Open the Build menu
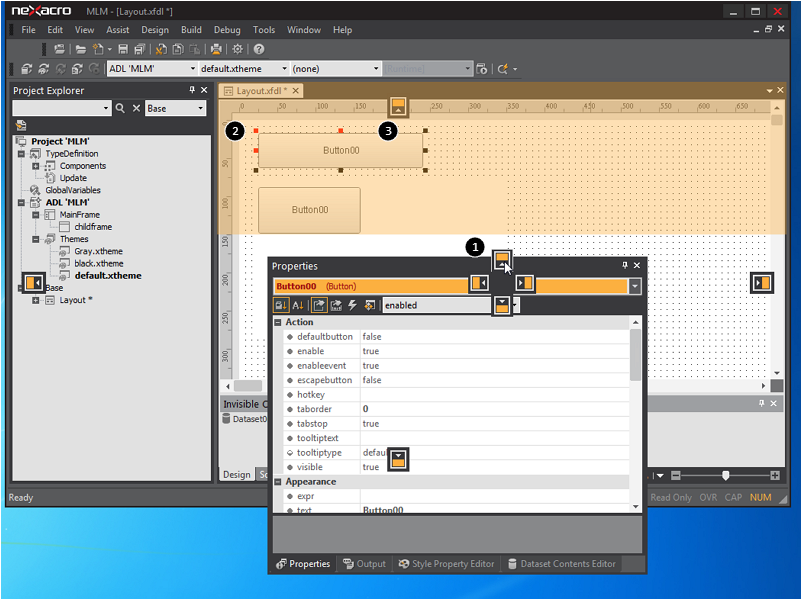Image resolution: width=802 pixels, height=600 pixels. [191, 30]
